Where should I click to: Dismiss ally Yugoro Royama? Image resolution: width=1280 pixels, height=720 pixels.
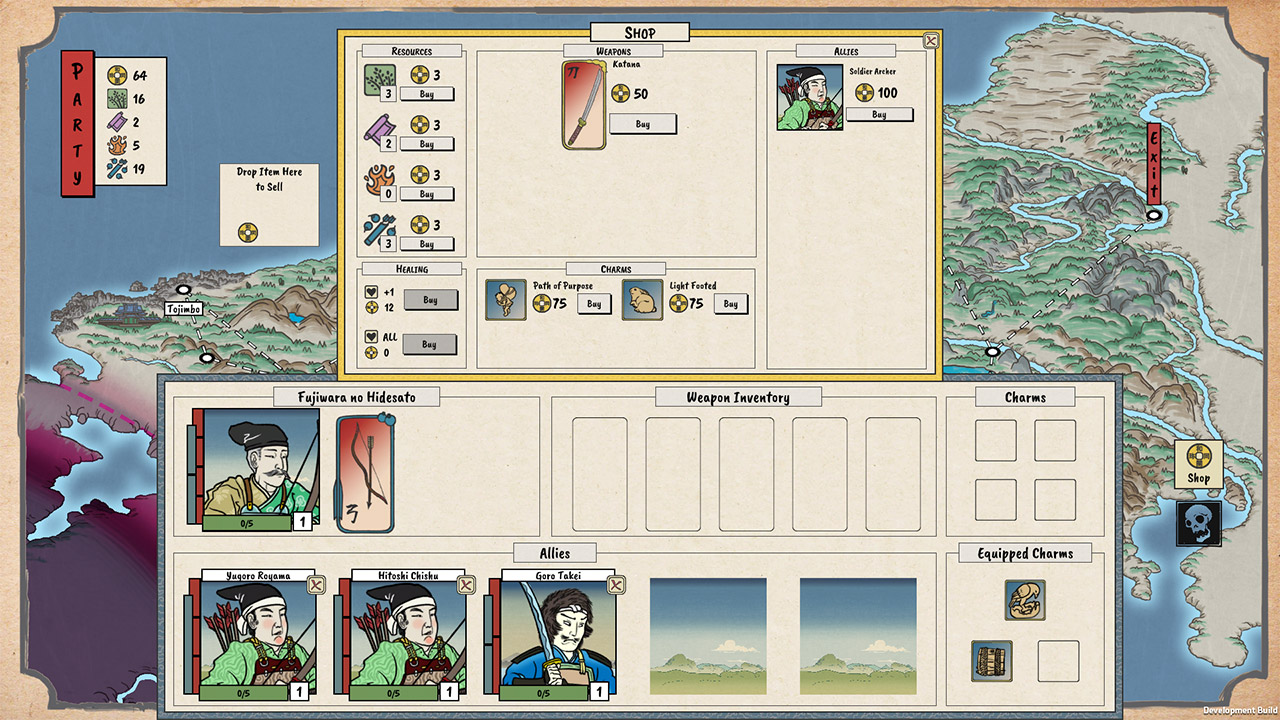click(316, 585)
